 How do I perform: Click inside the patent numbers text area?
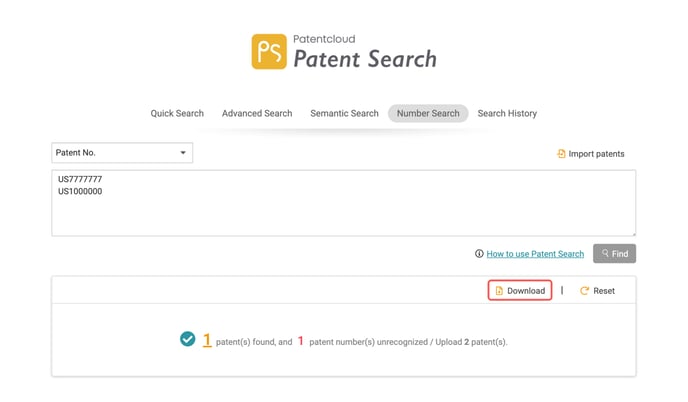point(344,203)
